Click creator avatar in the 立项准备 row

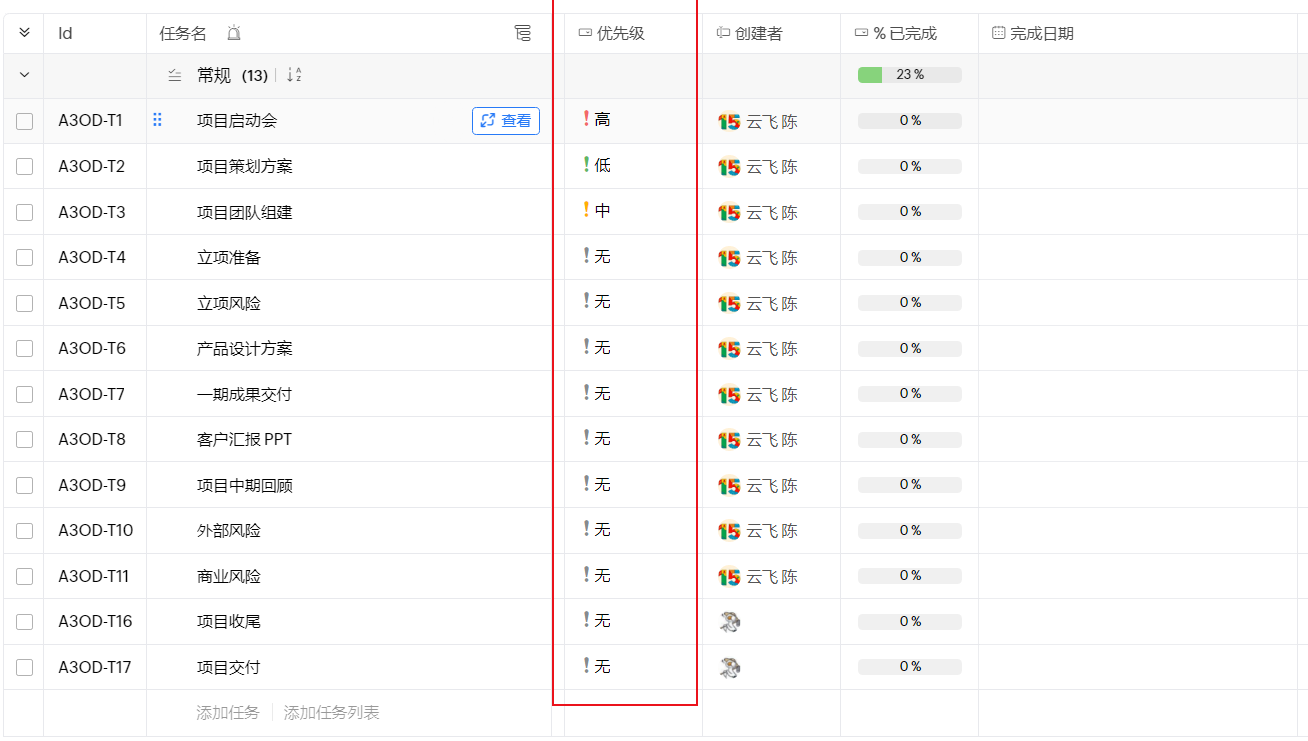tap(729, 258)
